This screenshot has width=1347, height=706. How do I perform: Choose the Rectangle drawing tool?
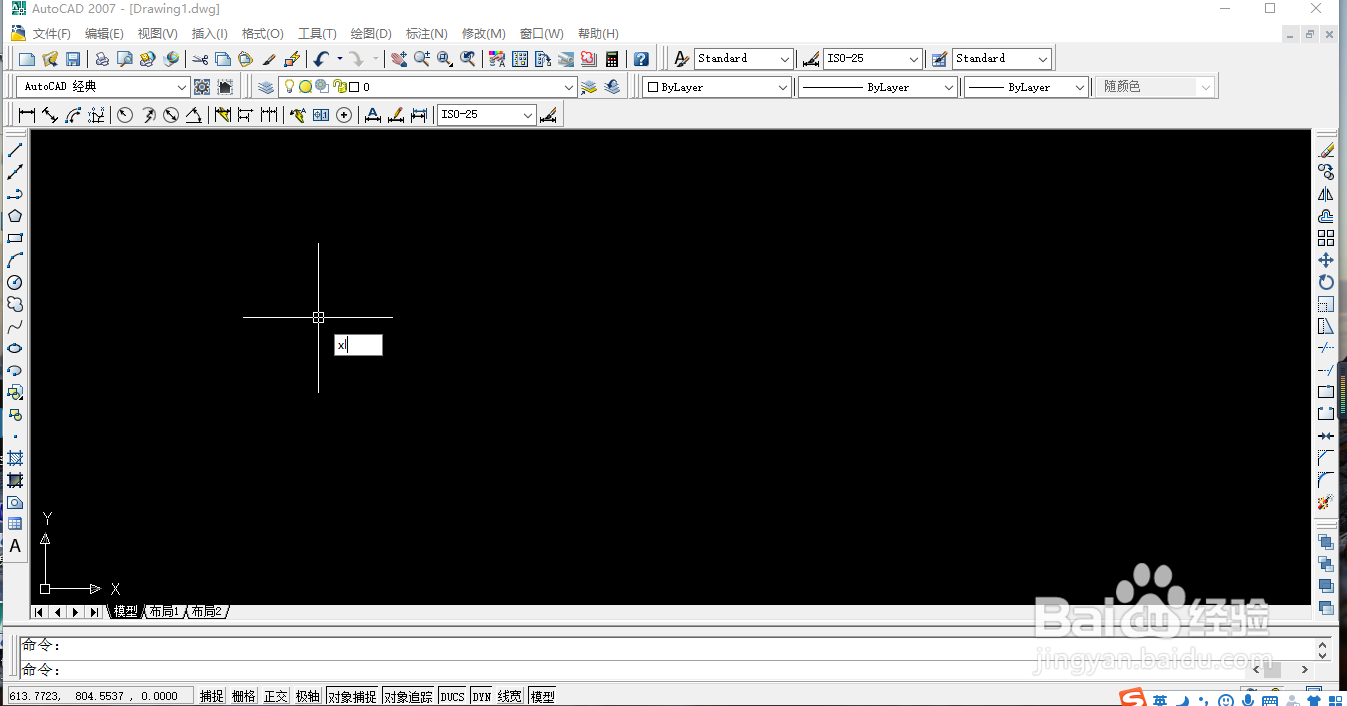click(15, 238)
